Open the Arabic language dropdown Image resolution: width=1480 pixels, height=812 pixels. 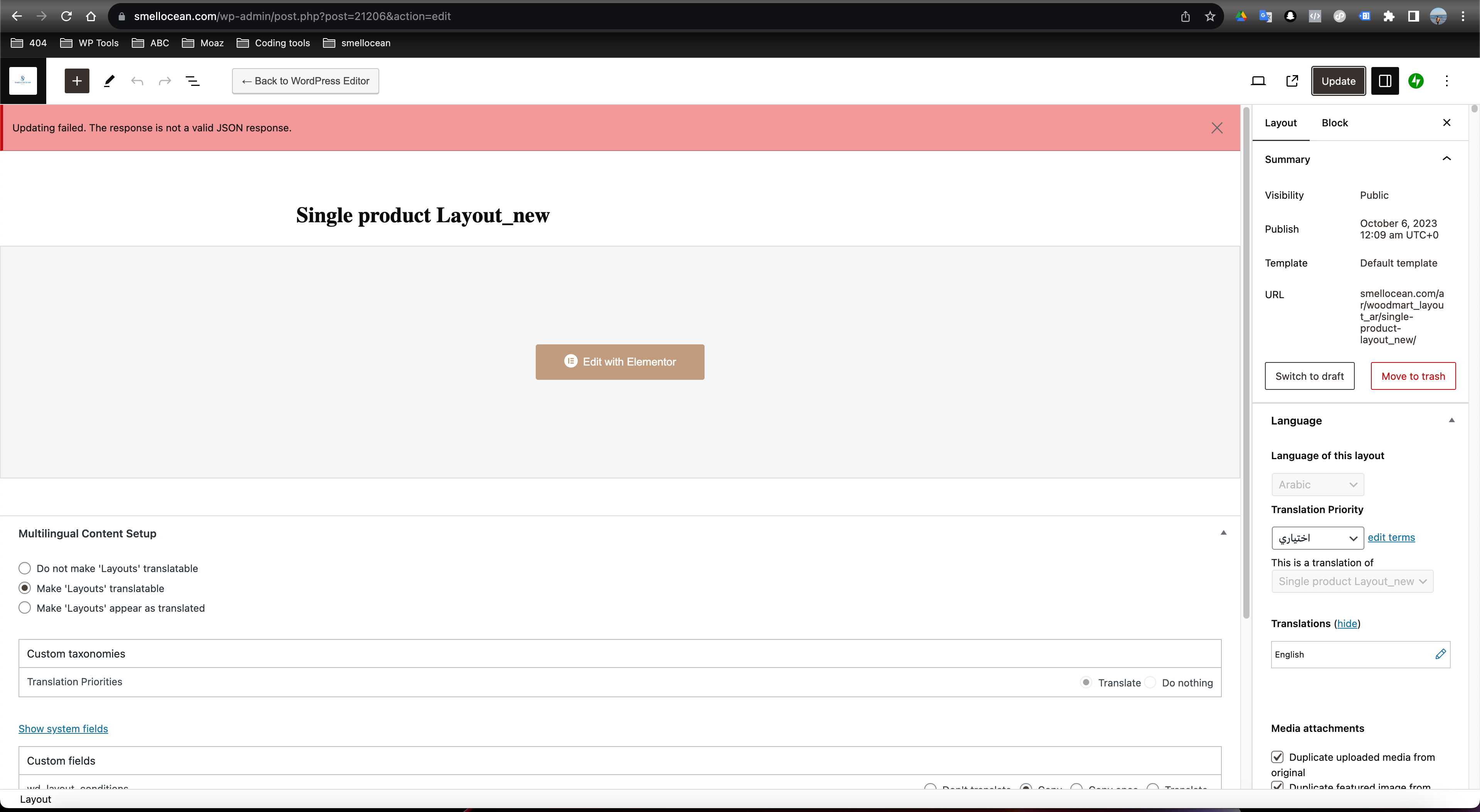[x=1317, y=484]
